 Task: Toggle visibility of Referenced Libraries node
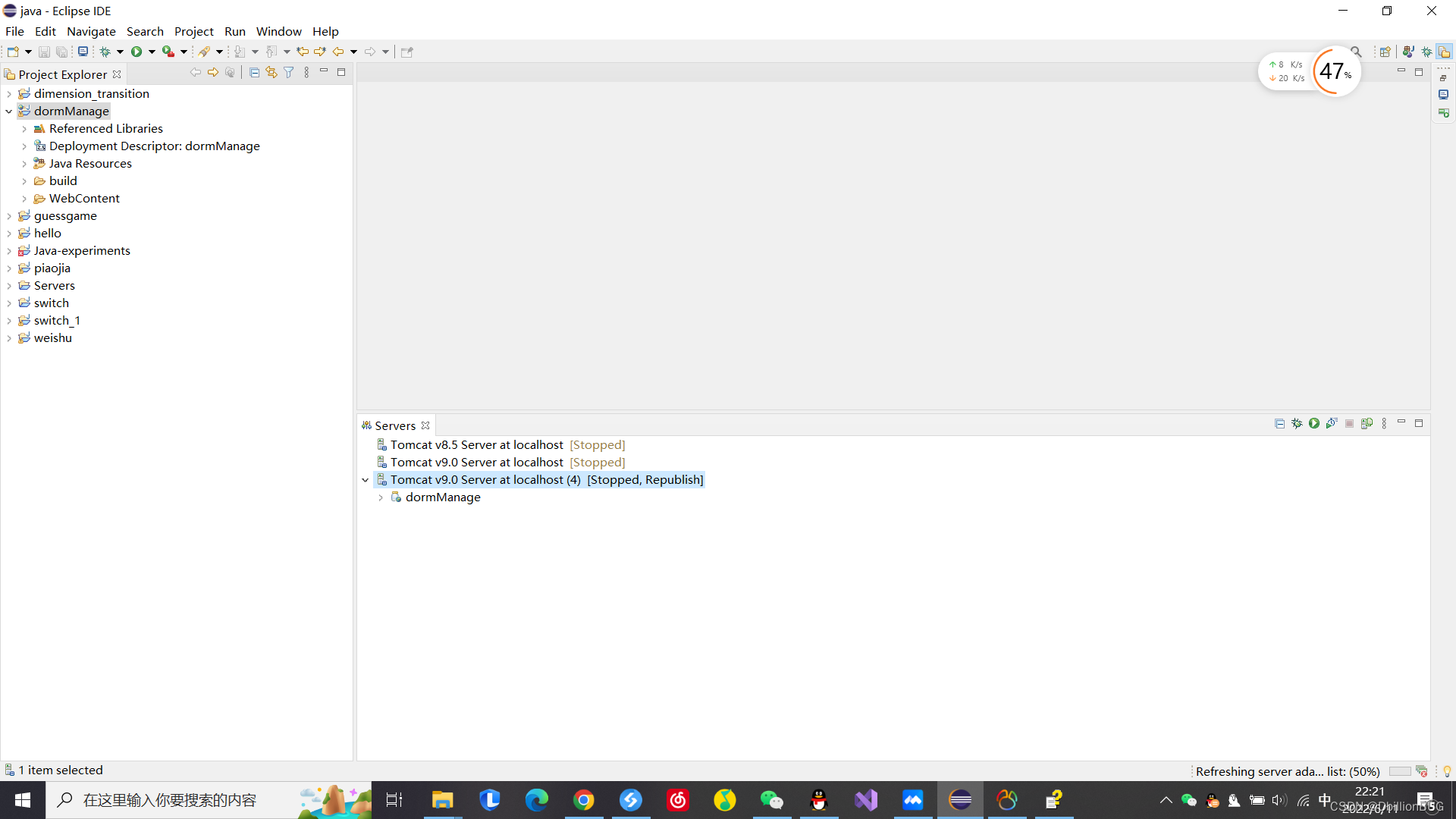click(24, 128)
